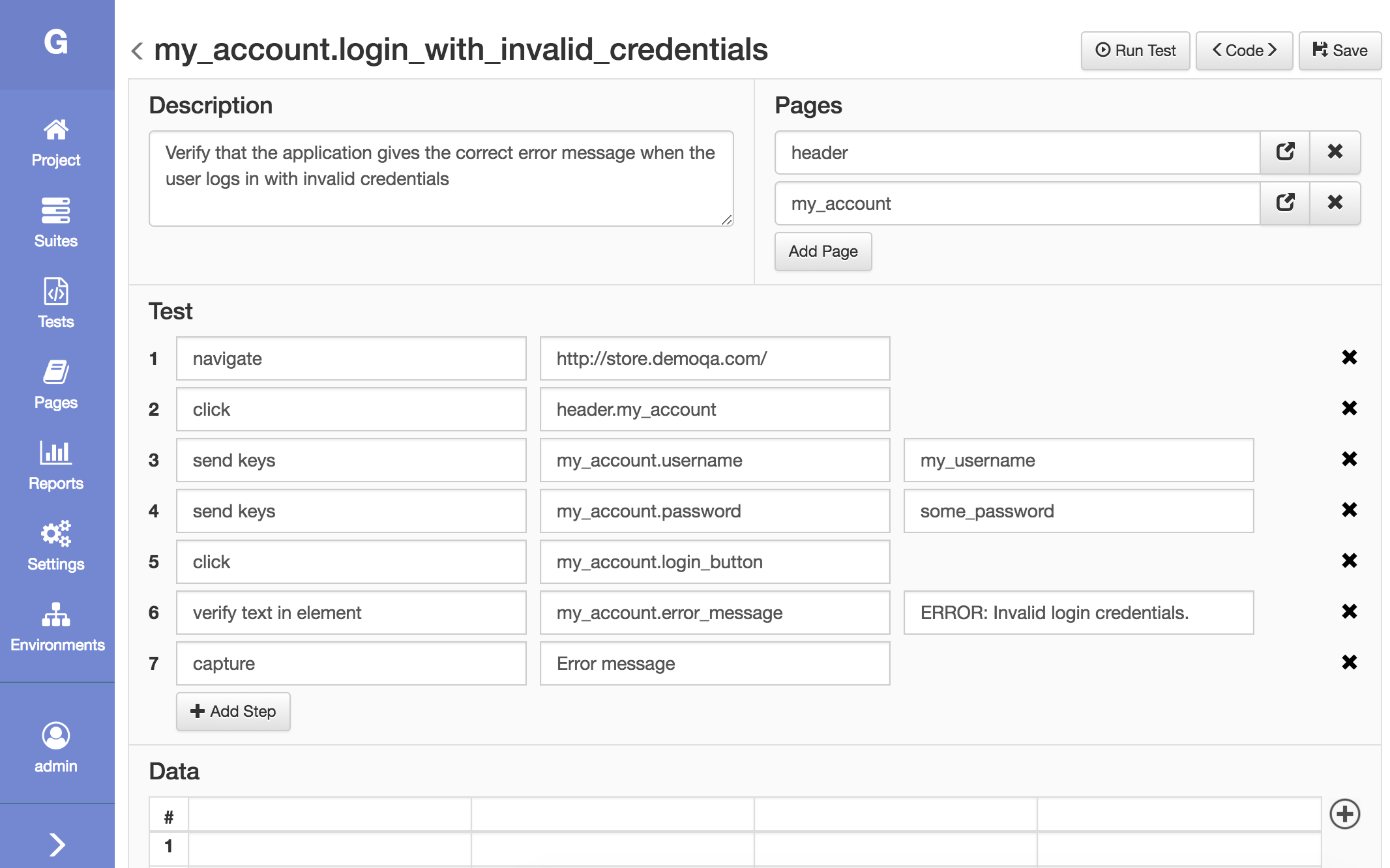Remove the my_account page with X
The width and height of the screenshot is (1390, 868).
click(1335, 203)
